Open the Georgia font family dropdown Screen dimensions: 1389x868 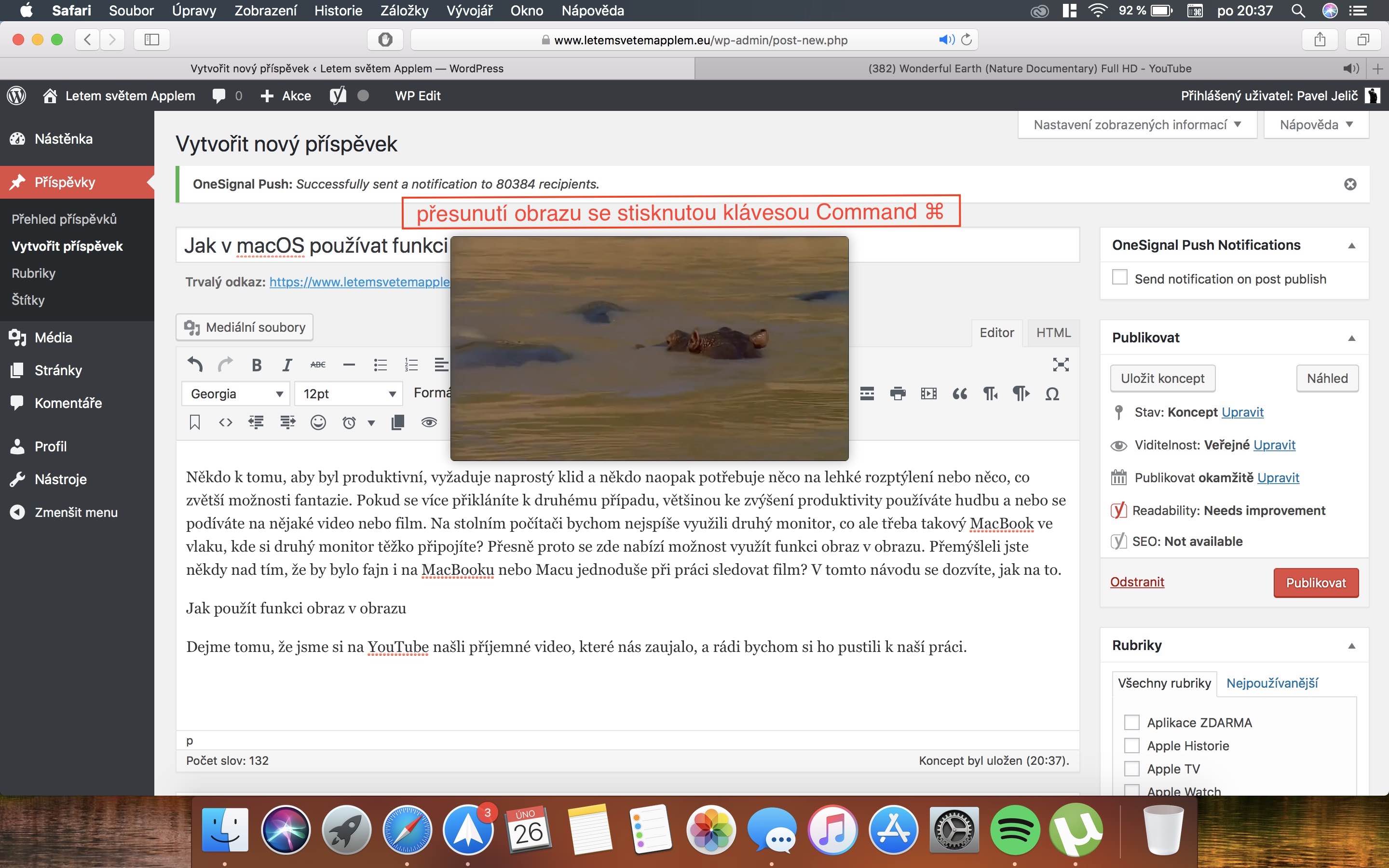click(236, 394)
